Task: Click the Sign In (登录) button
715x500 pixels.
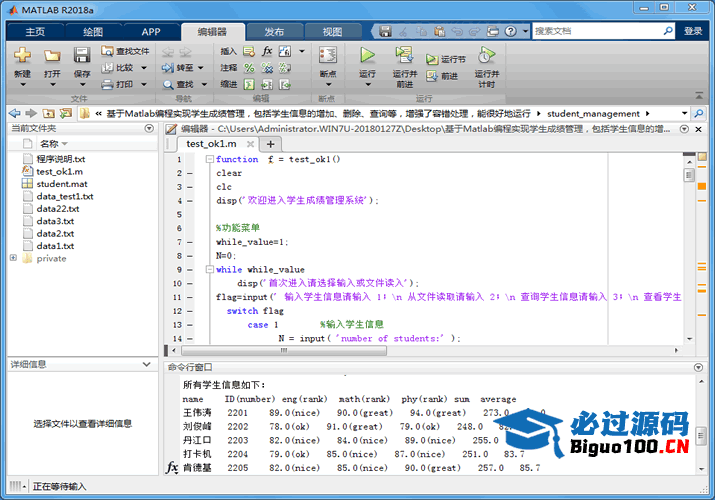Action: coord(693,31)
